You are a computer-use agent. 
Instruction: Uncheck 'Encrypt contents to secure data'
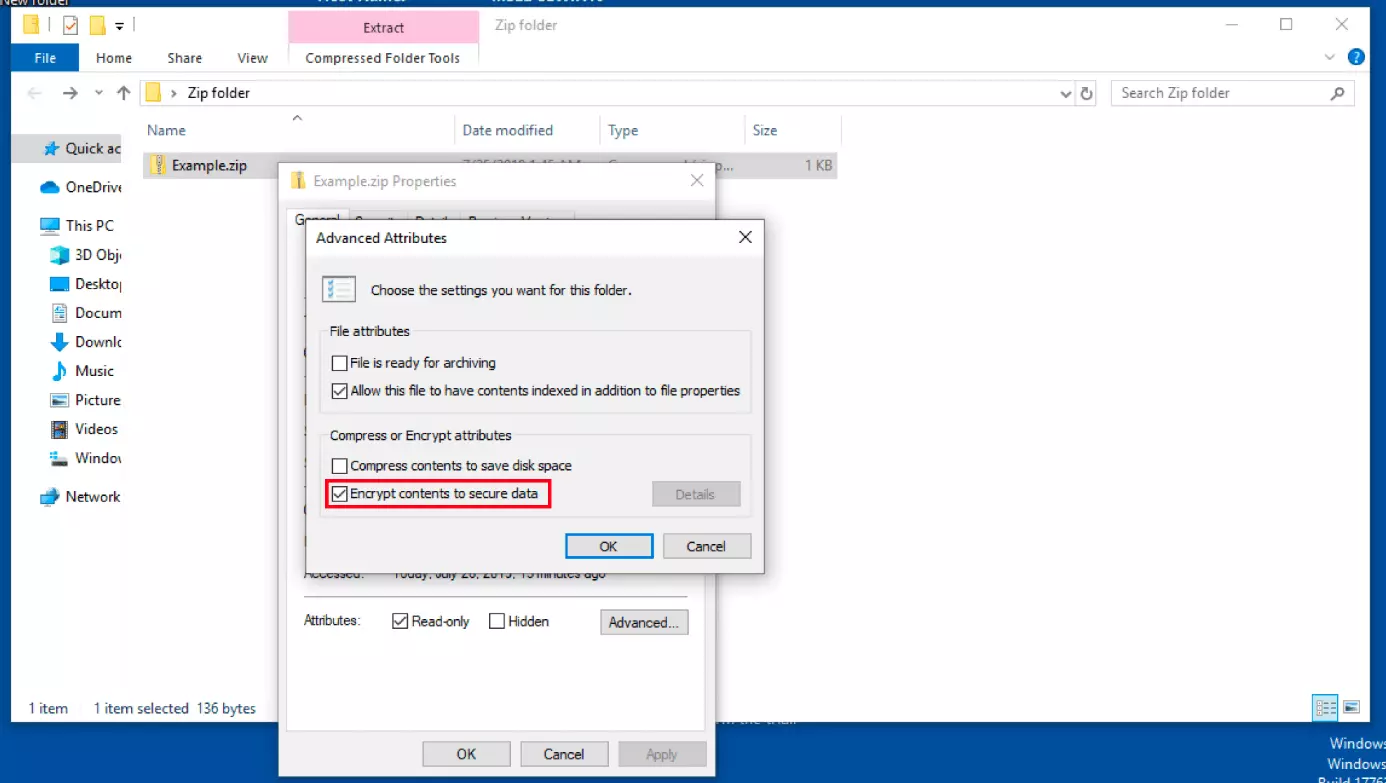pos(340,494)
